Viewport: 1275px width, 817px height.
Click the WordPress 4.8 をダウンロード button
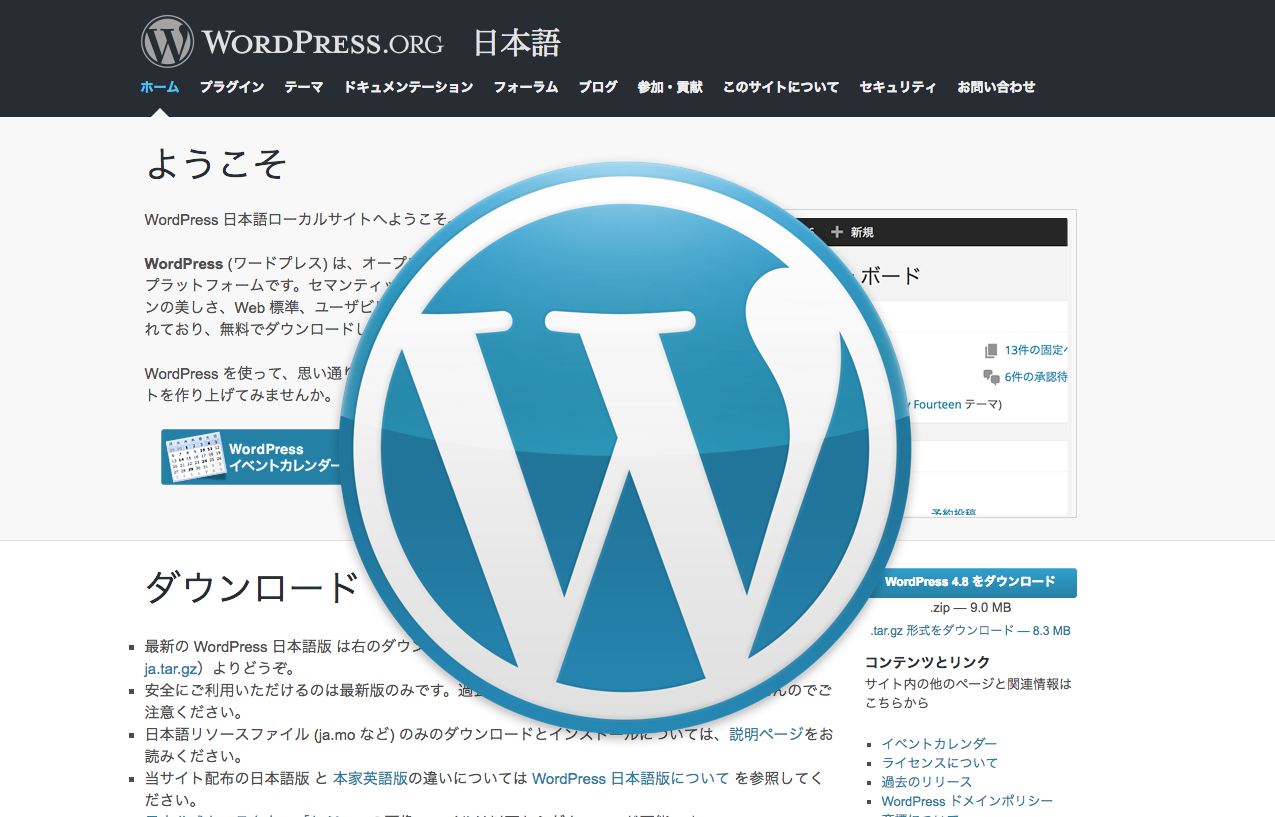[x=975, y=583]
